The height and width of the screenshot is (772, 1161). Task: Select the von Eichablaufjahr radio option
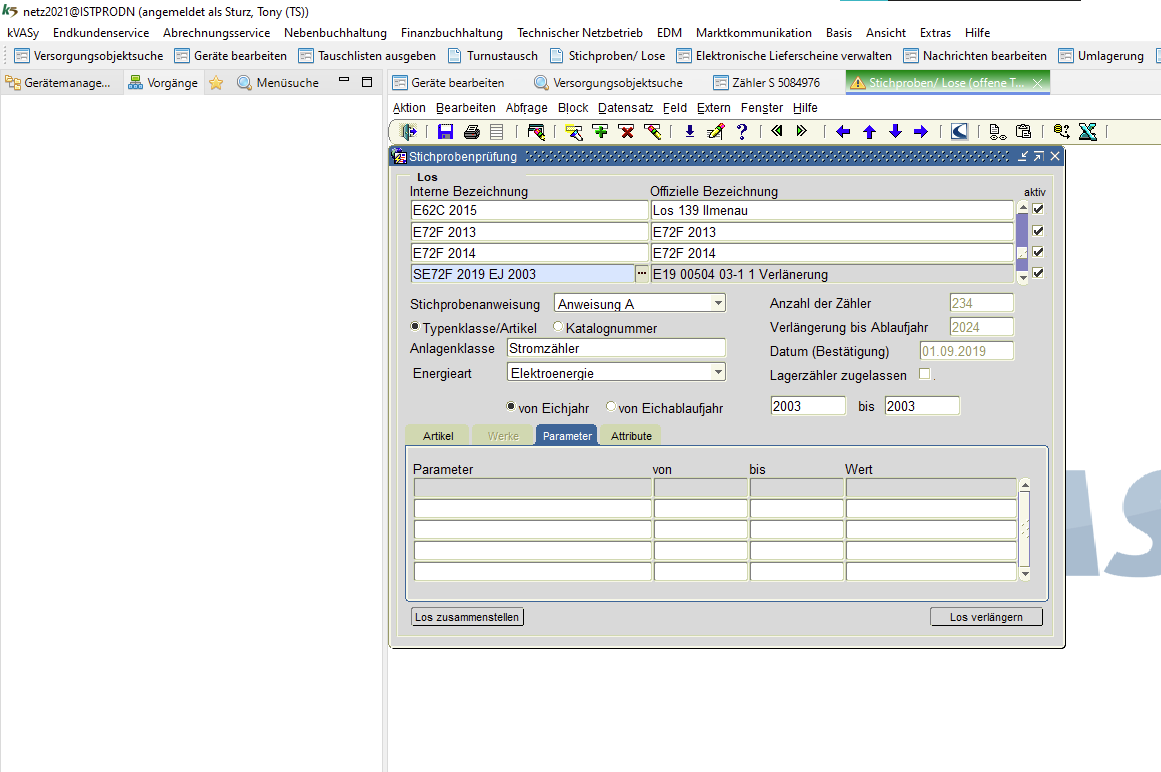(611, 408)
